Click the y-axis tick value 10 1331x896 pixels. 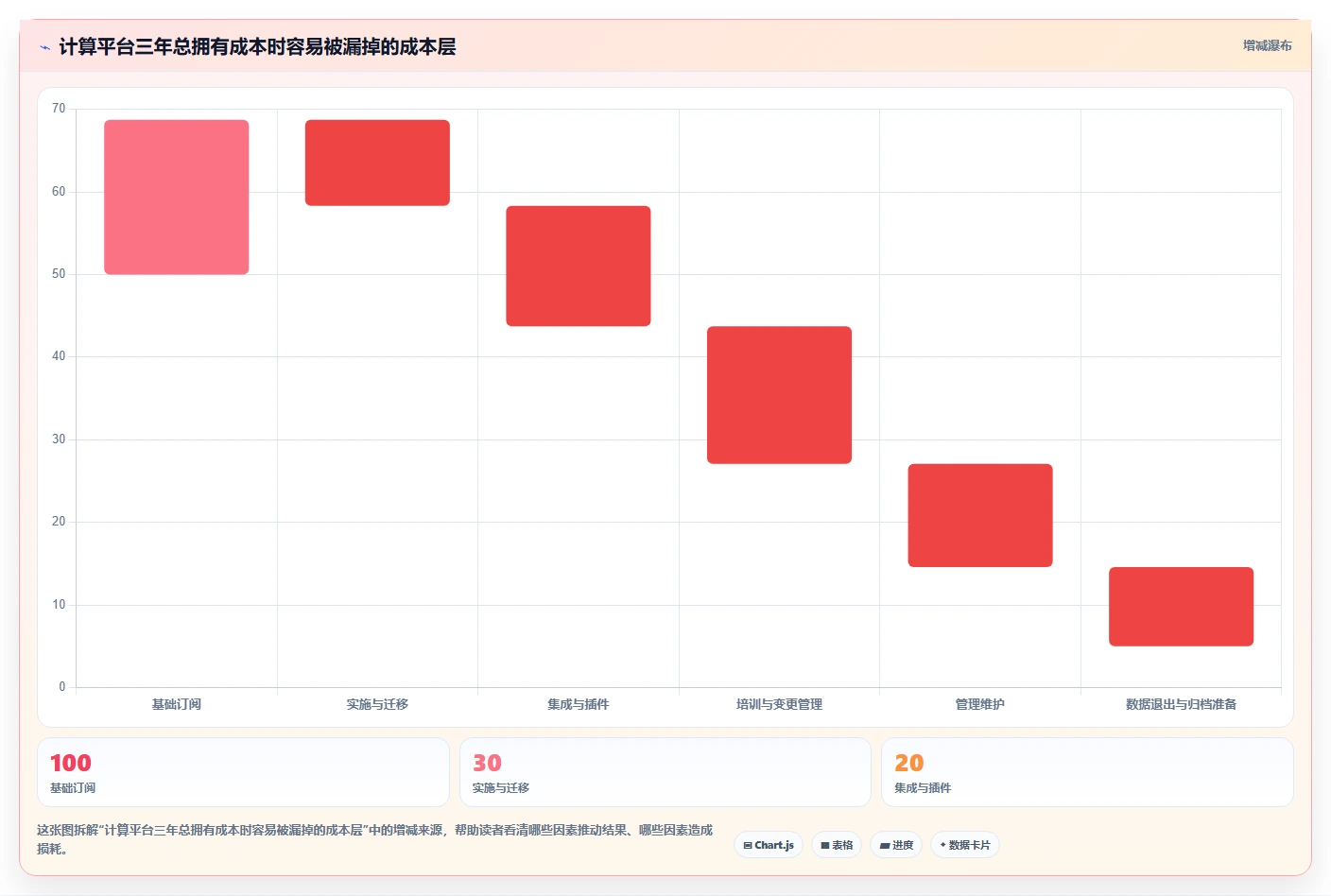pos(59,605)
